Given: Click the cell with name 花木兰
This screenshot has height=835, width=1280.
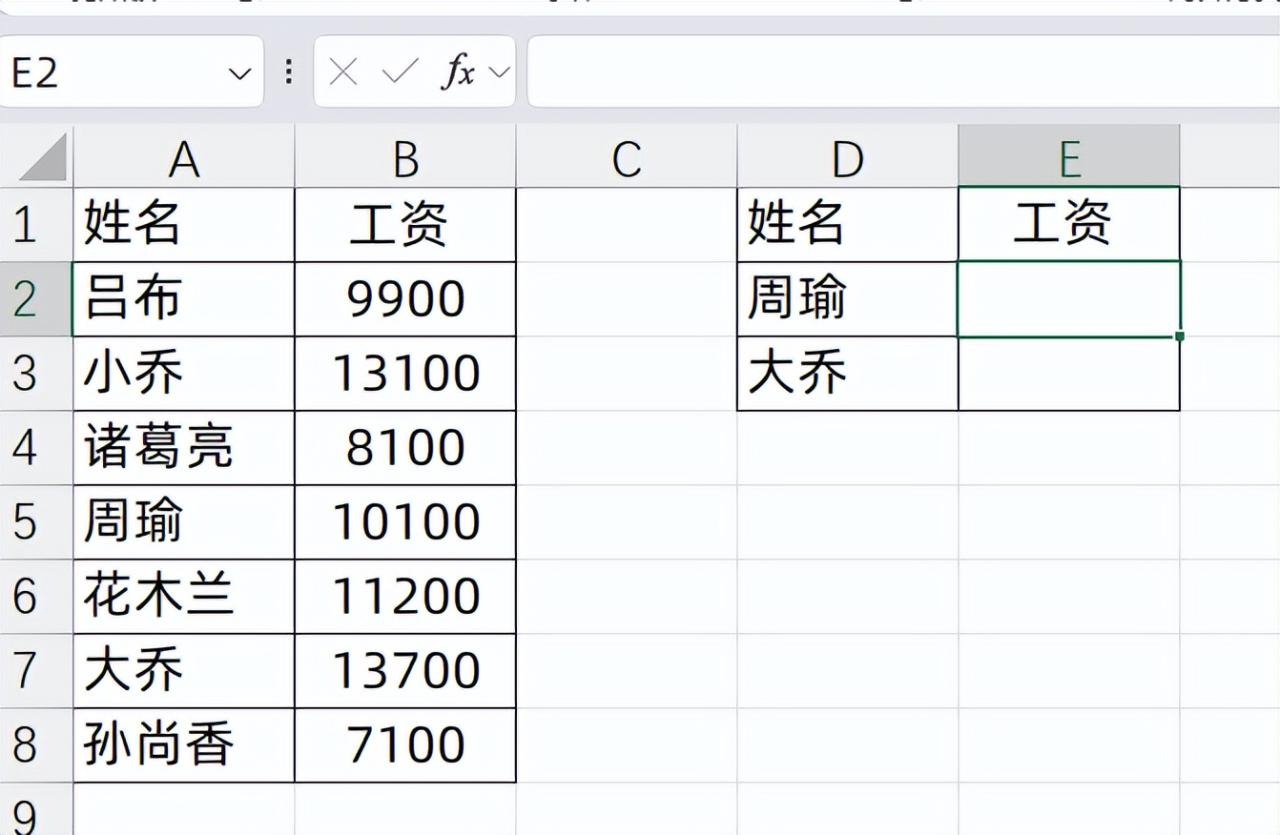Looking at the screenshot, I should click(184, 596).
